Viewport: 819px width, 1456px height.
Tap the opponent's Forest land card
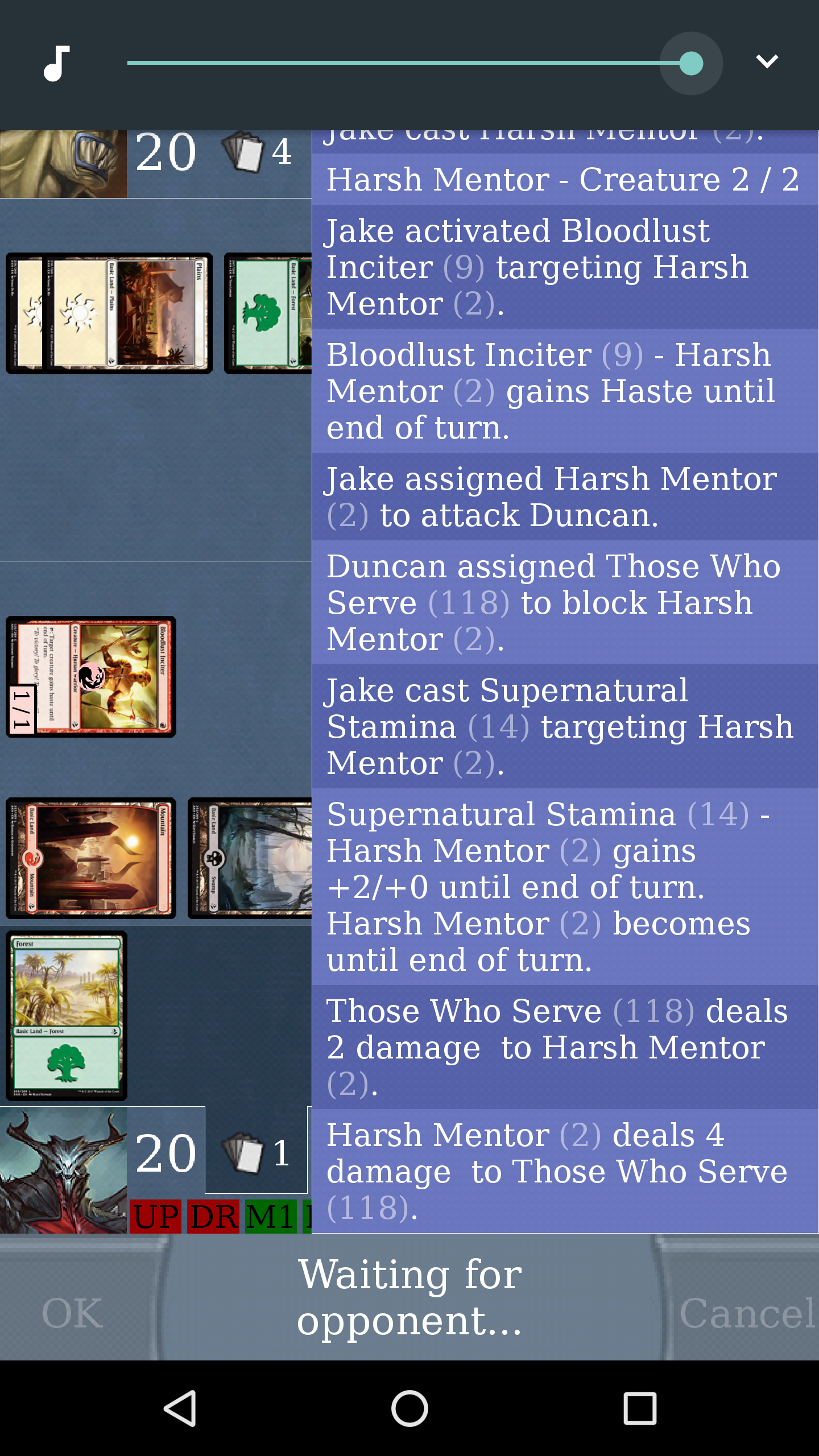click(268, 313)
